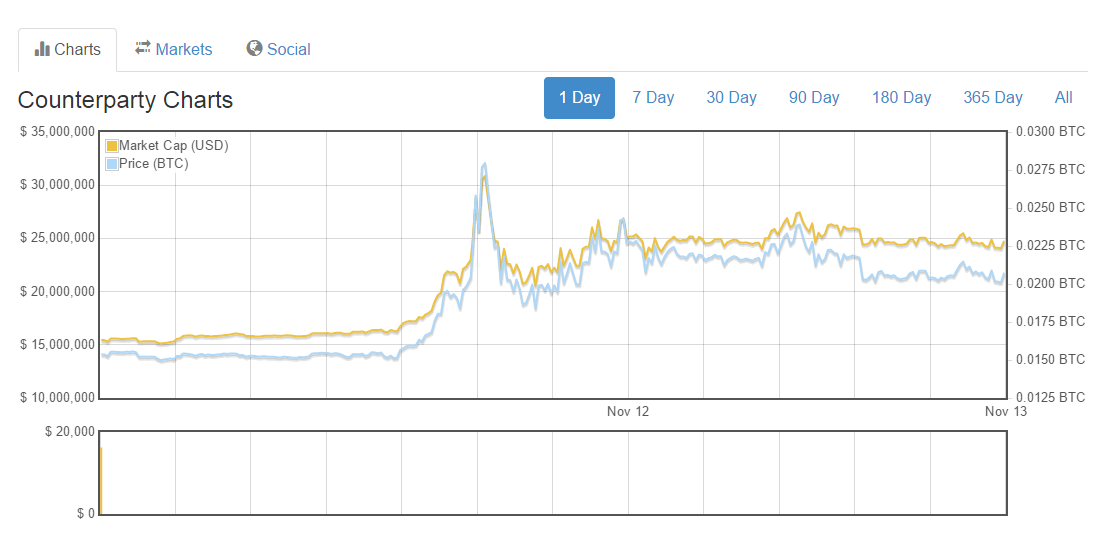Click the Nov 13 axis label

(1006, 411)
